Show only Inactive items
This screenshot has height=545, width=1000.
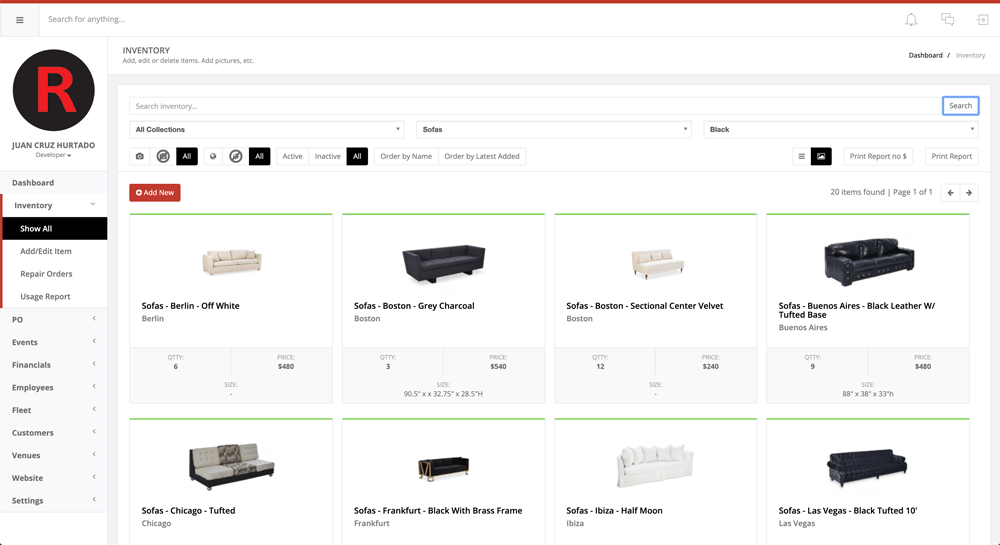coord(327,156)
